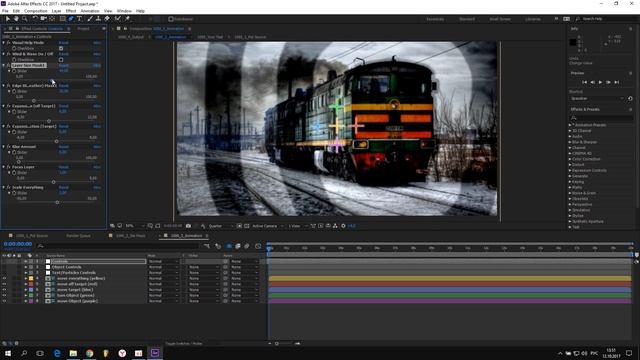The image size is (640, 360).
Task: Click composition mini-flowchart icon in timeline
Action: click(207, 246)
